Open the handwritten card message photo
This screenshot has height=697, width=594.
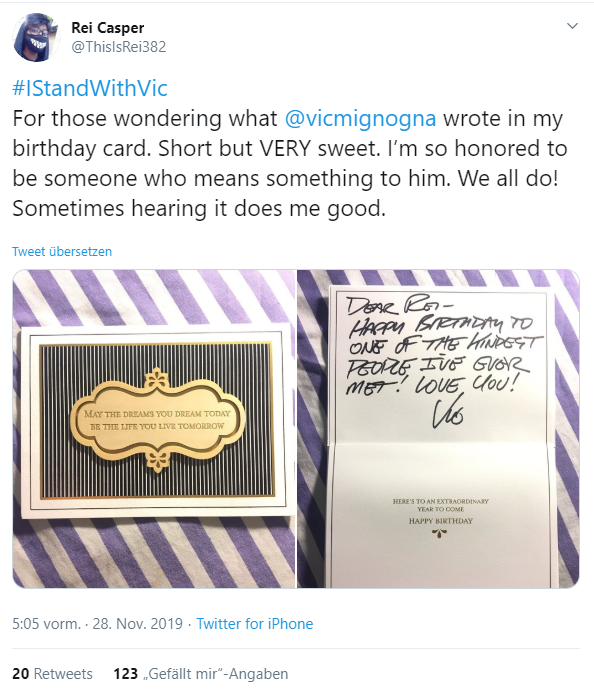click(438, 429)
